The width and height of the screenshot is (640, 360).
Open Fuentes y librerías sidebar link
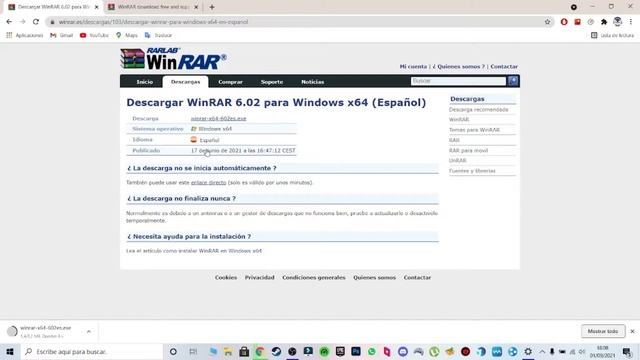tap(472, 171)
